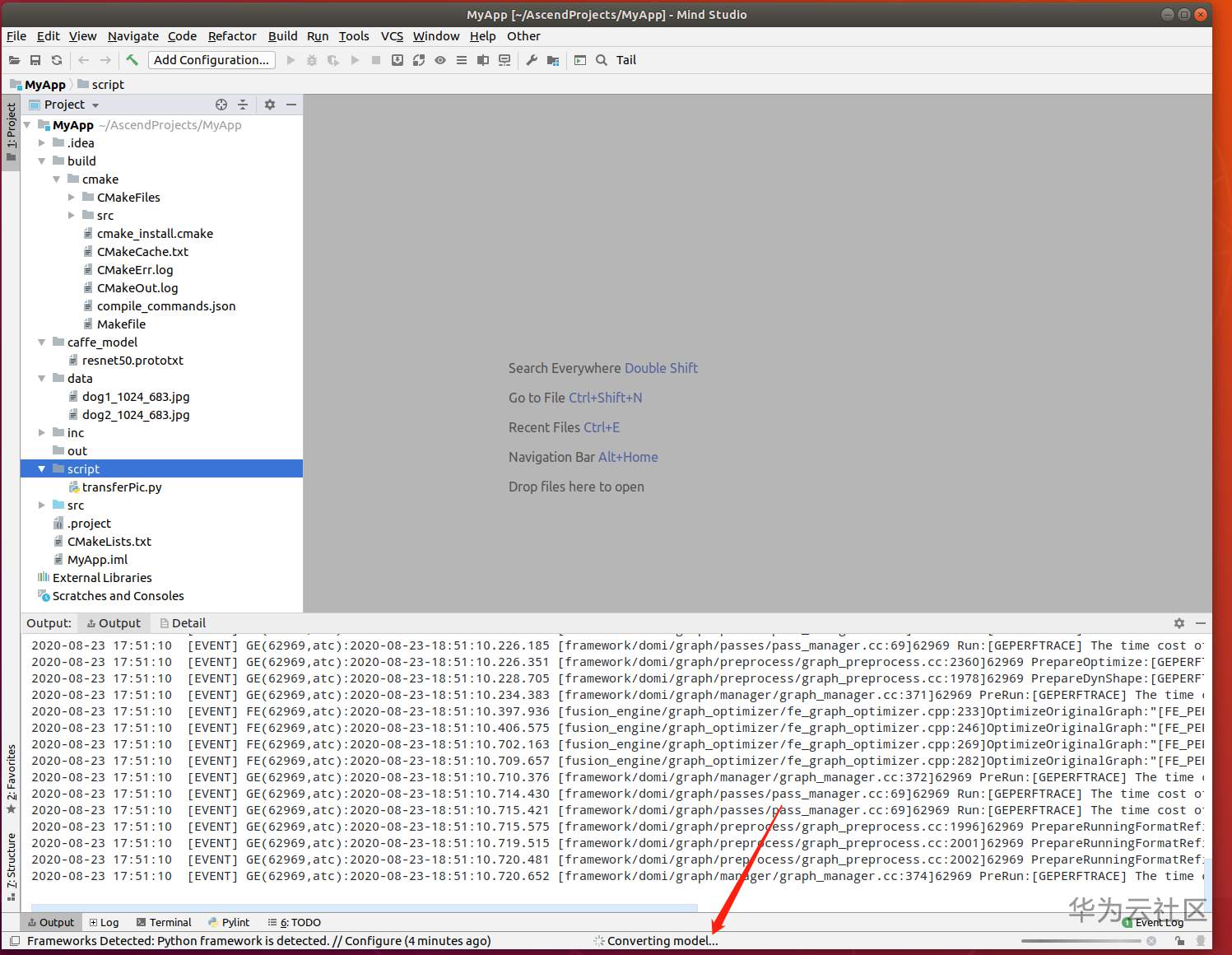Screen dimensions: 1232x955
Task: Cancel the Converting model progress task
Action: (x=1151, y=941)
